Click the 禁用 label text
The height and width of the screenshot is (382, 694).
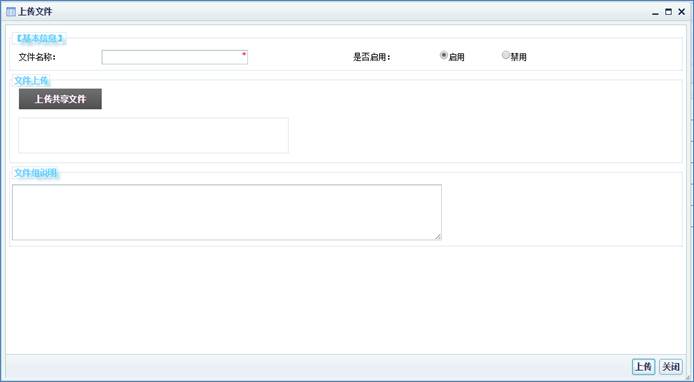pyautogui.click(x=519, y=57)
